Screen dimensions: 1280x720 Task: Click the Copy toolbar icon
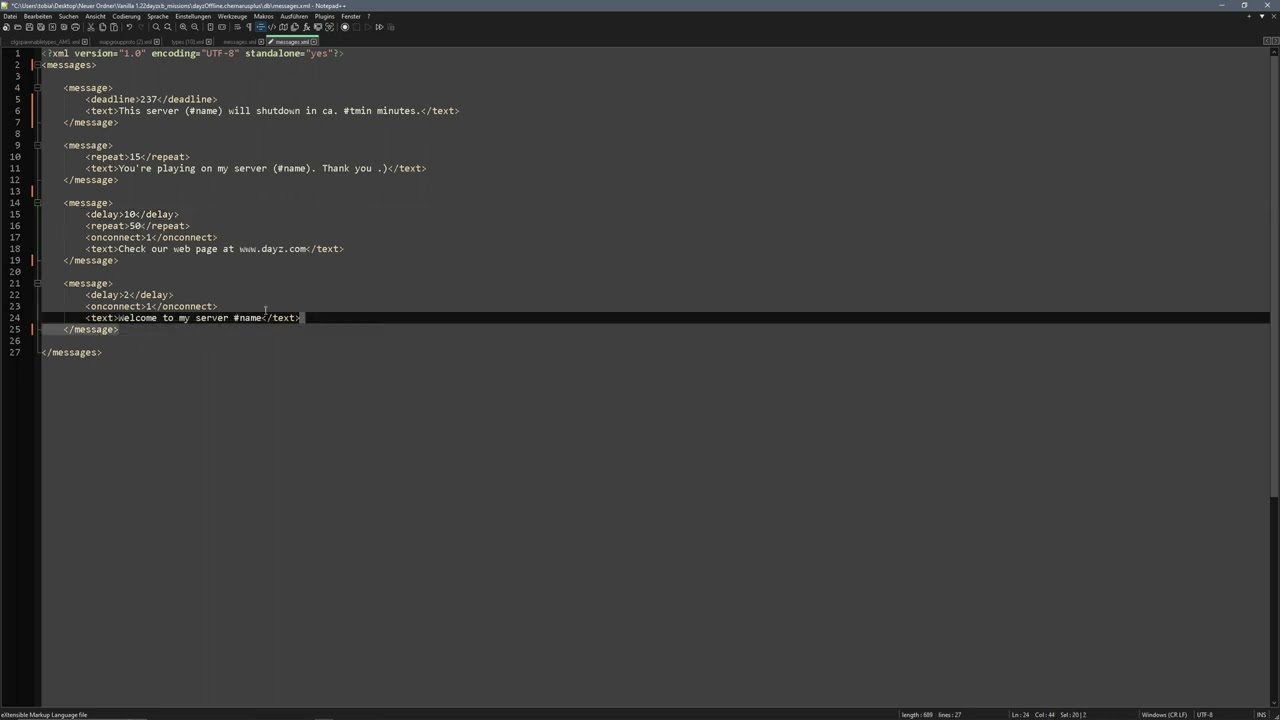pyautogui.click(x=102, y=27)
